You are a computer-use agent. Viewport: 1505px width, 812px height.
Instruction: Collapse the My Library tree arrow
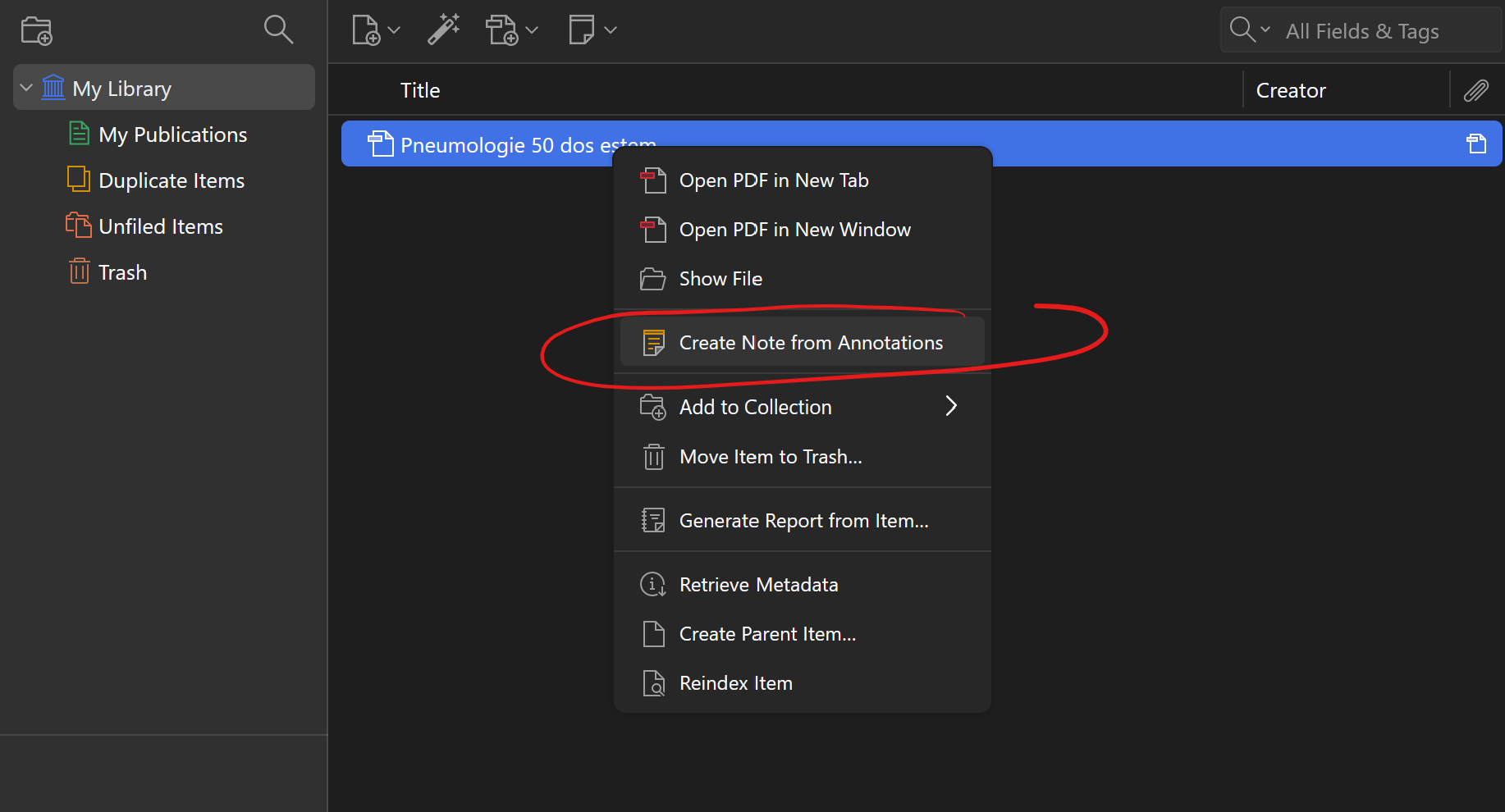tap(26, 87)
